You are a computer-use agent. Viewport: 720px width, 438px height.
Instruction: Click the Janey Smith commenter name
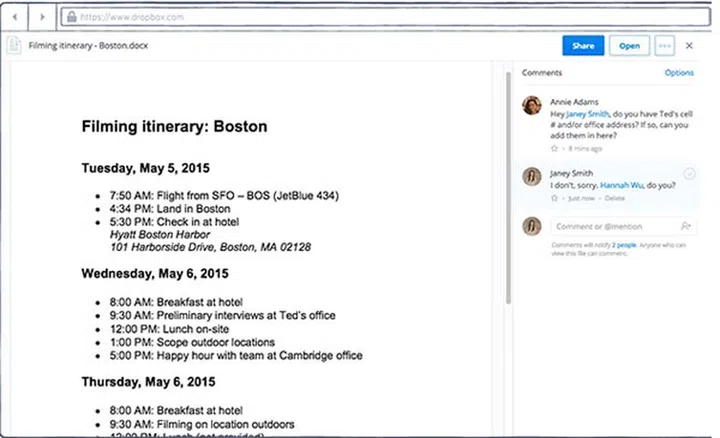click(x=572, y=173)
